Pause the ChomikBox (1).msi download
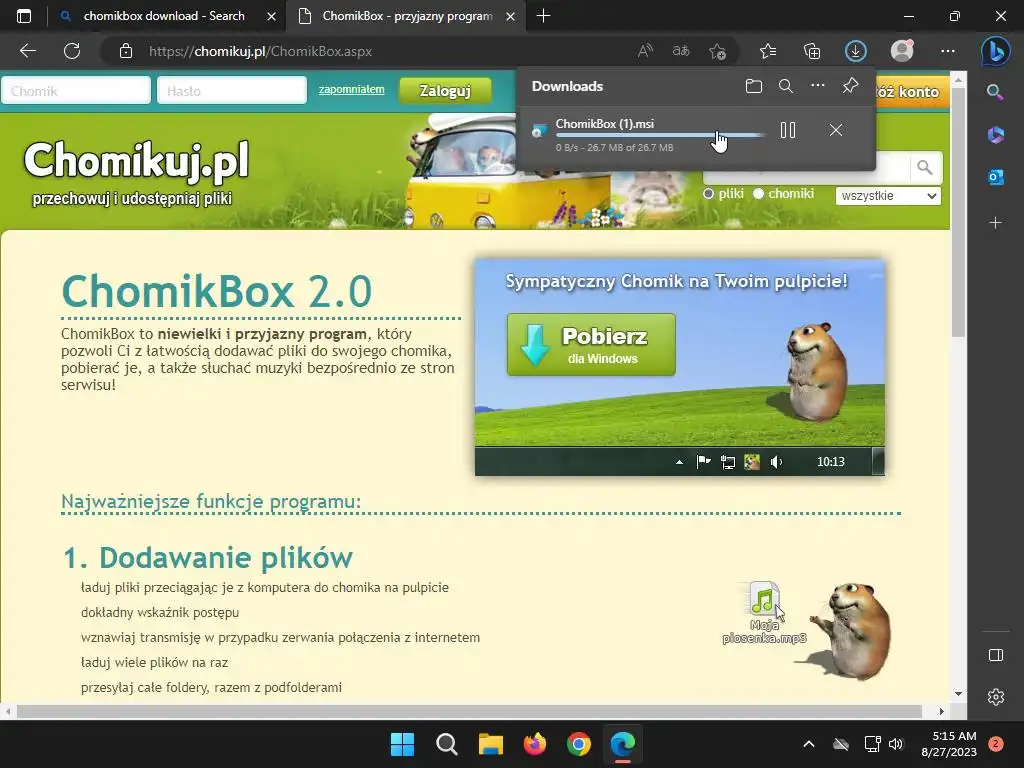The image size is (1024, 768). (788, 130)
